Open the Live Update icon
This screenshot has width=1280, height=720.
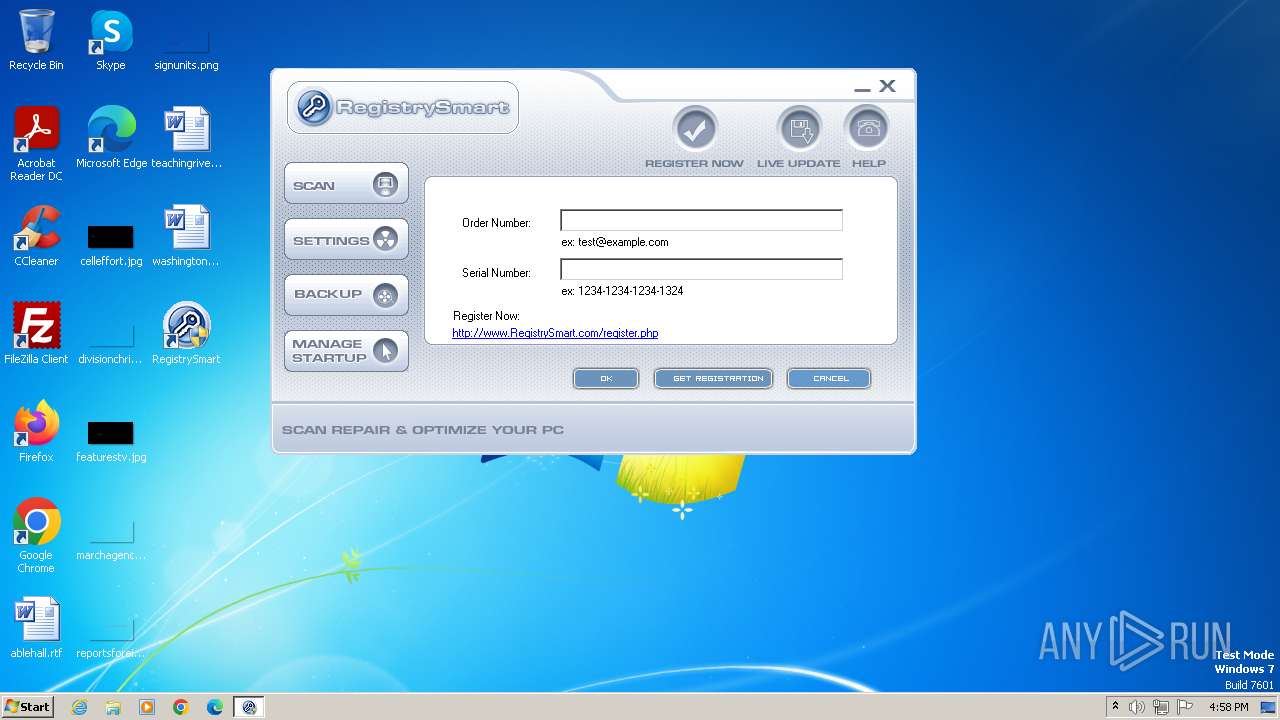pyautogui.click(x=799, y=129)
